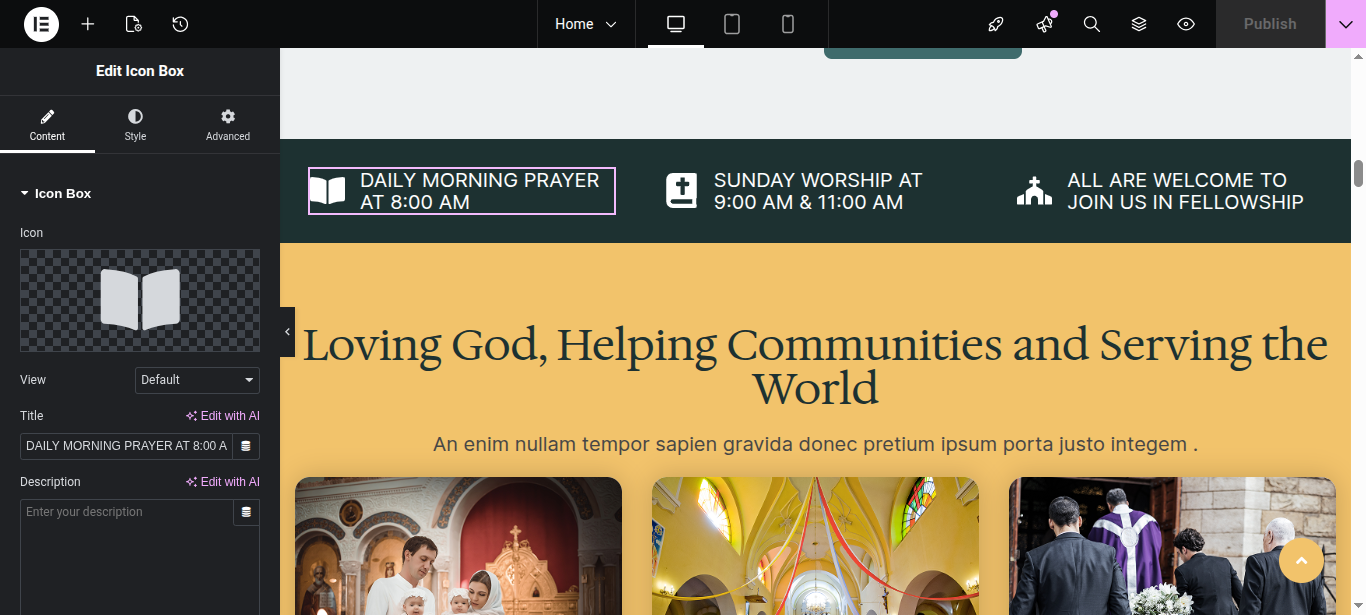Open the Home page selector dropdown
Viewport: 1366px width, 615px height.
pos(586,24)
